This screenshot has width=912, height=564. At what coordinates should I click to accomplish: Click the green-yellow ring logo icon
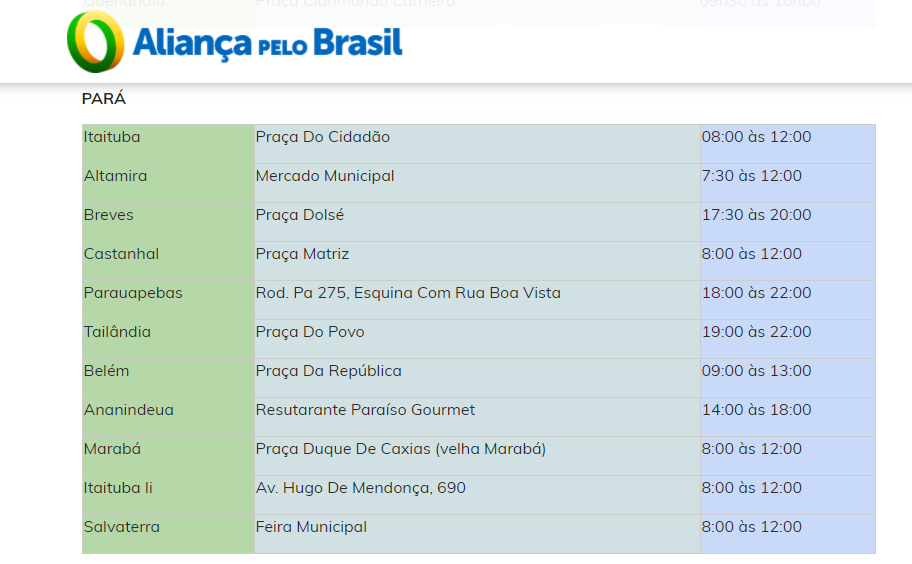95,42
